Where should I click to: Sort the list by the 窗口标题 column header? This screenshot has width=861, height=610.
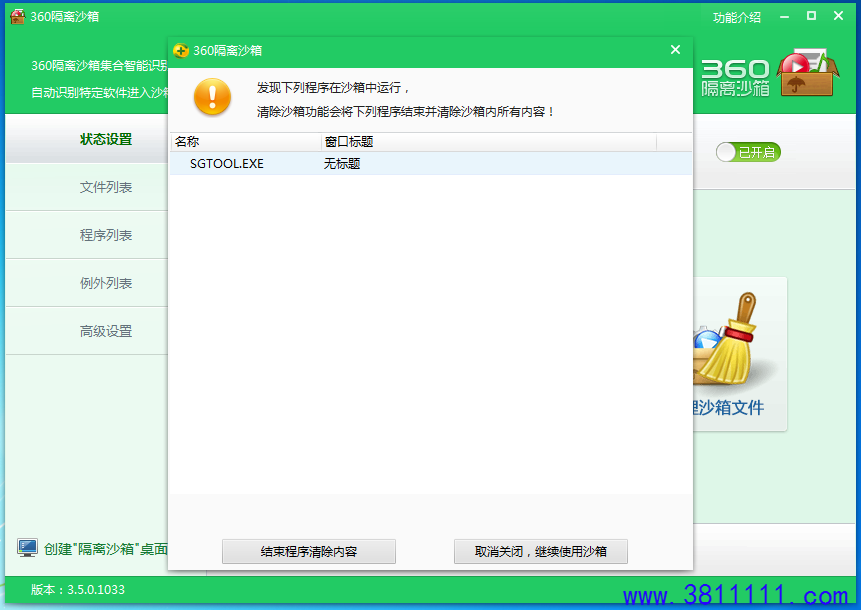[489, 142]
